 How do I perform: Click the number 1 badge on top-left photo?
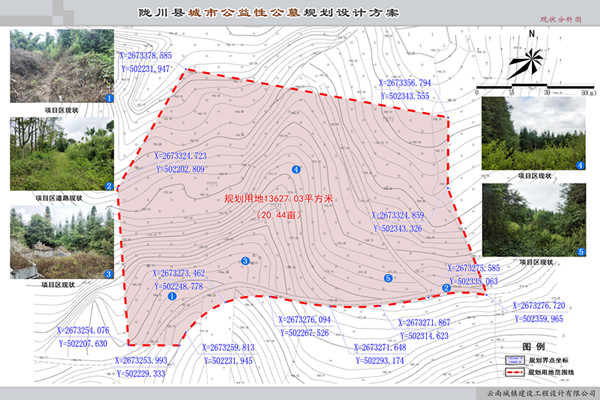tap(108, 99)
